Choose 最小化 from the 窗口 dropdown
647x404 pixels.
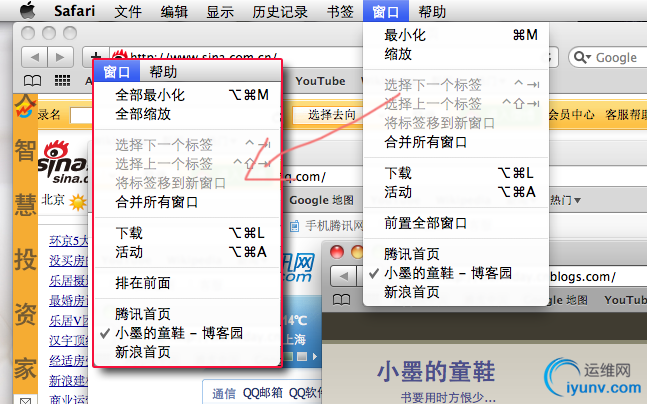[456, 35]
